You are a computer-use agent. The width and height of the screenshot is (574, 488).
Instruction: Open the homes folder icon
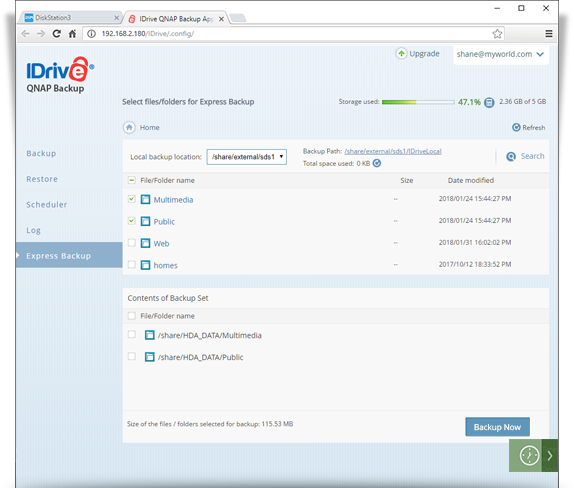tap(145, 265)
